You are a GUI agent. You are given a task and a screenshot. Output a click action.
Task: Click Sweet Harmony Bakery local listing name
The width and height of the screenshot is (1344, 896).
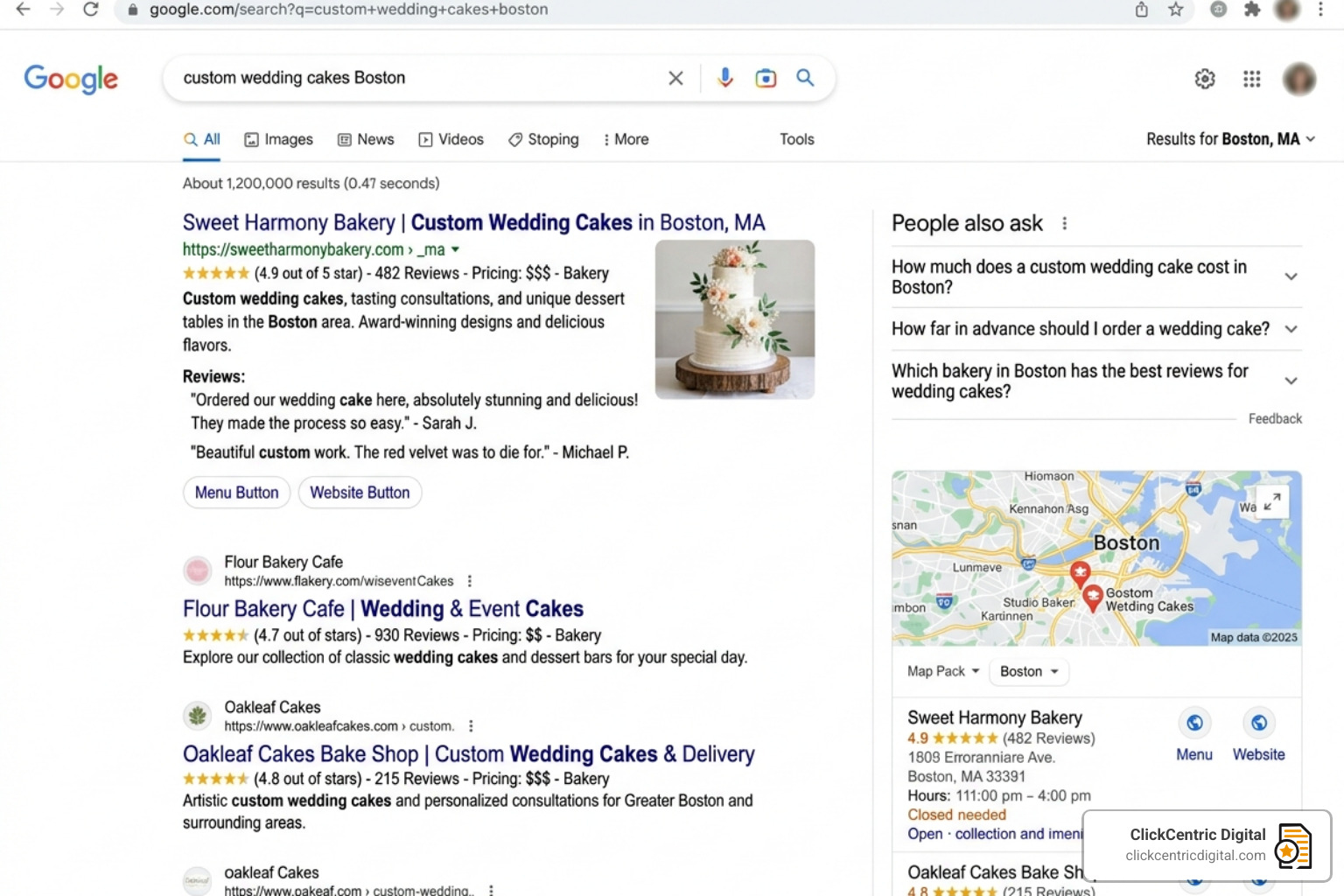[995, 717]
